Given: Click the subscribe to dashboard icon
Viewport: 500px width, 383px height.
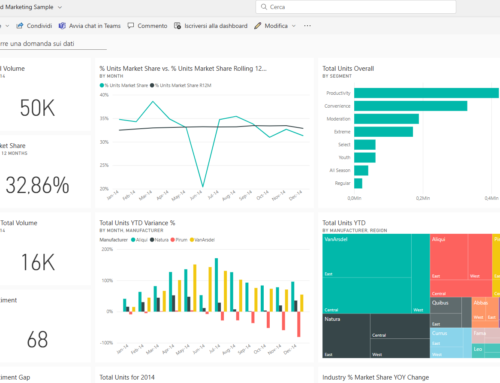Looking at the screenshot, I should (177, 26).
